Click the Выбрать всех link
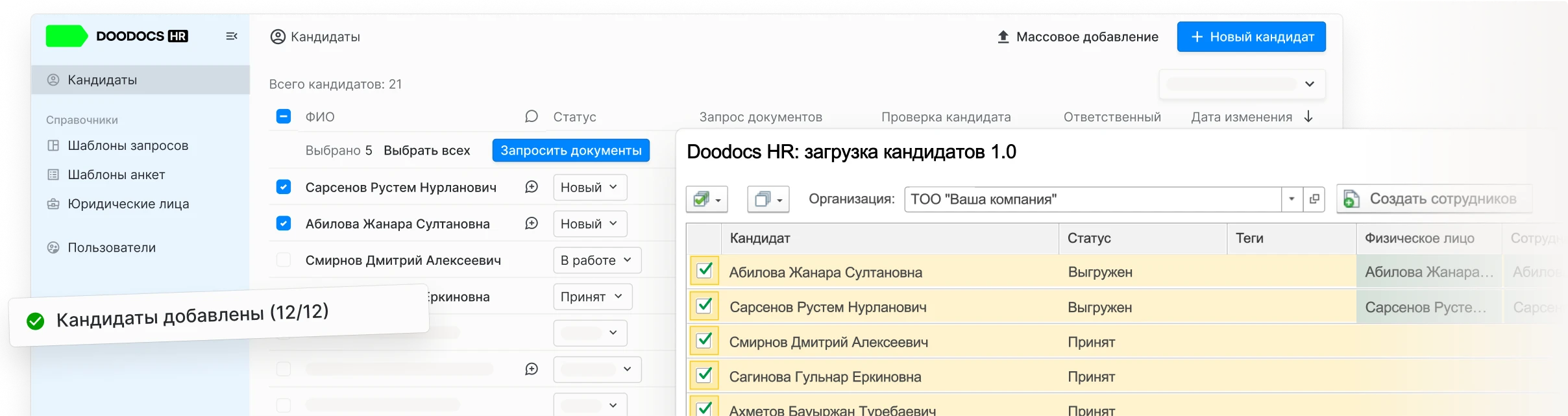1568x416 pixels. click(x=427, y=151)
